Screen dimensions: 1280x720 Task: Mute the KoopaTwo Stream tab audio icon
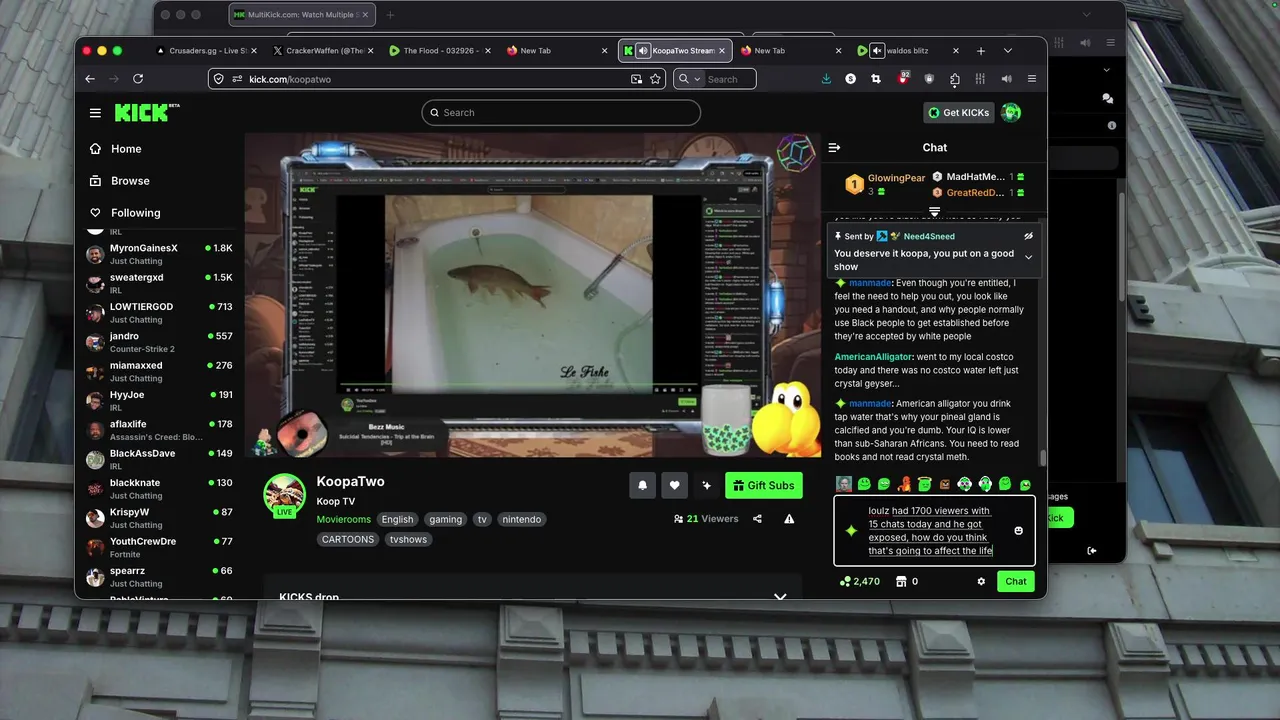[x=643, y=50]
